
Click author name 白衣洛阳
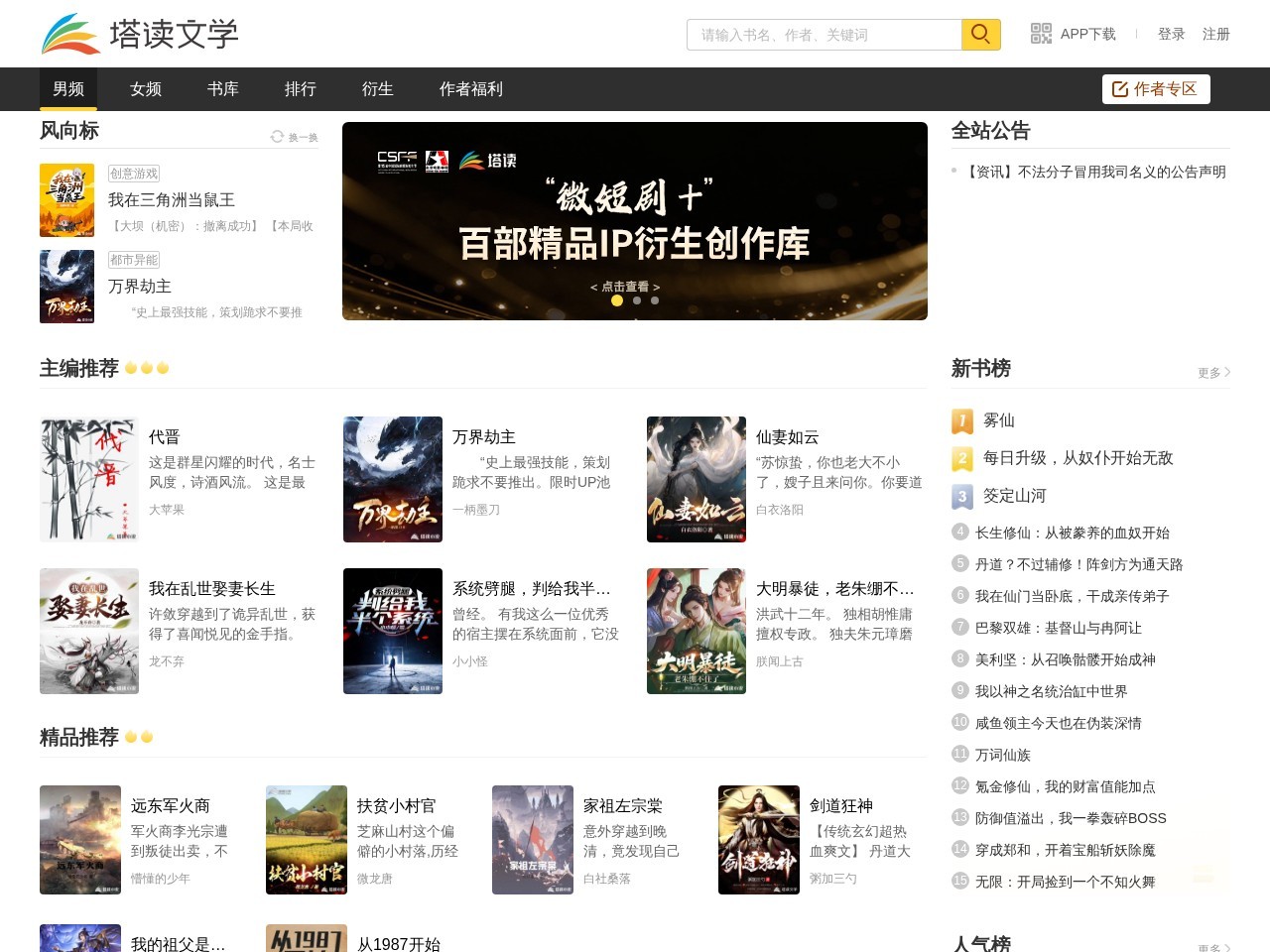pos(780,510)
